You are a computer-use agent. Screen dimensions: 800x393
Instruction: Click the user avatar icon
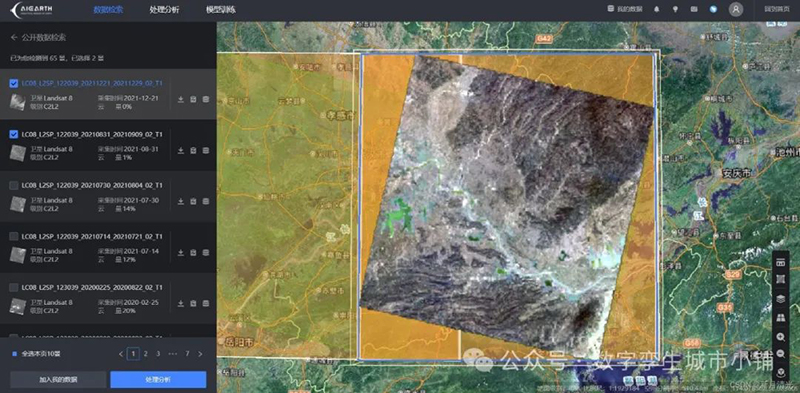(x=736, y=9)
